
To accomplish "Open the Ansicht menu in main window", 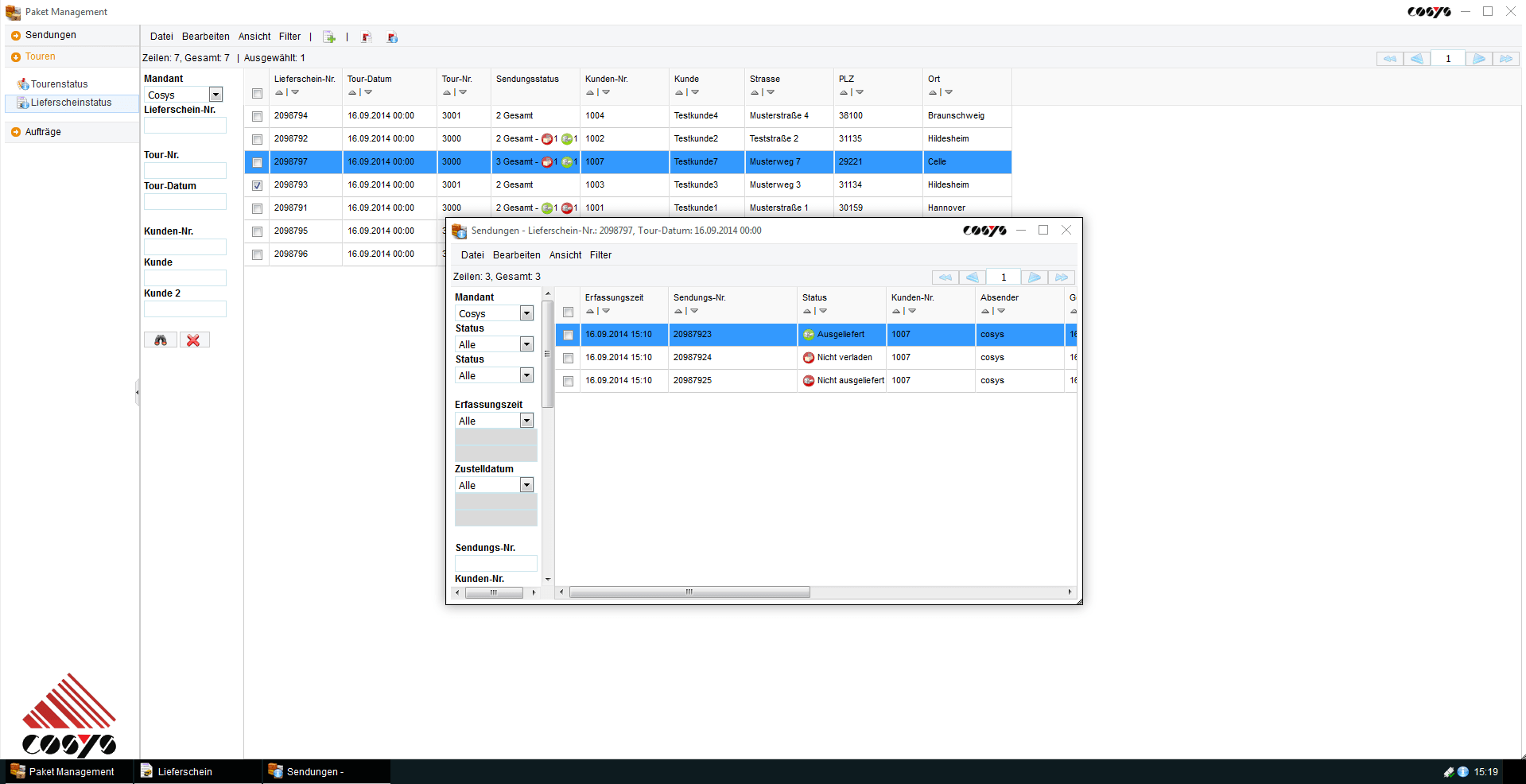I will click(x=254, y=37).
